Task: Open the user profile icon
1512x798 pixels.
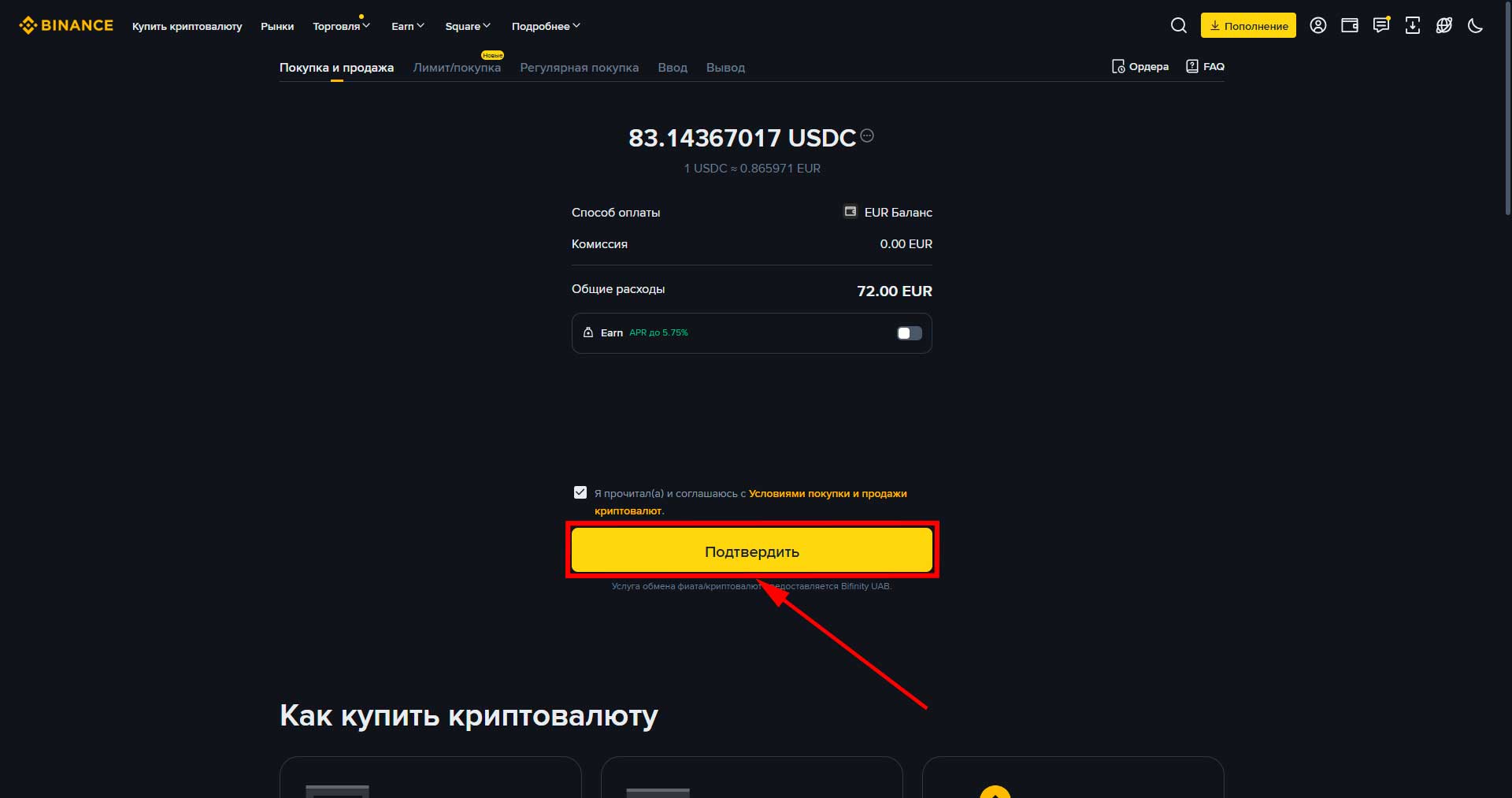Action: pyautogui.click(x=1317, y=25)
